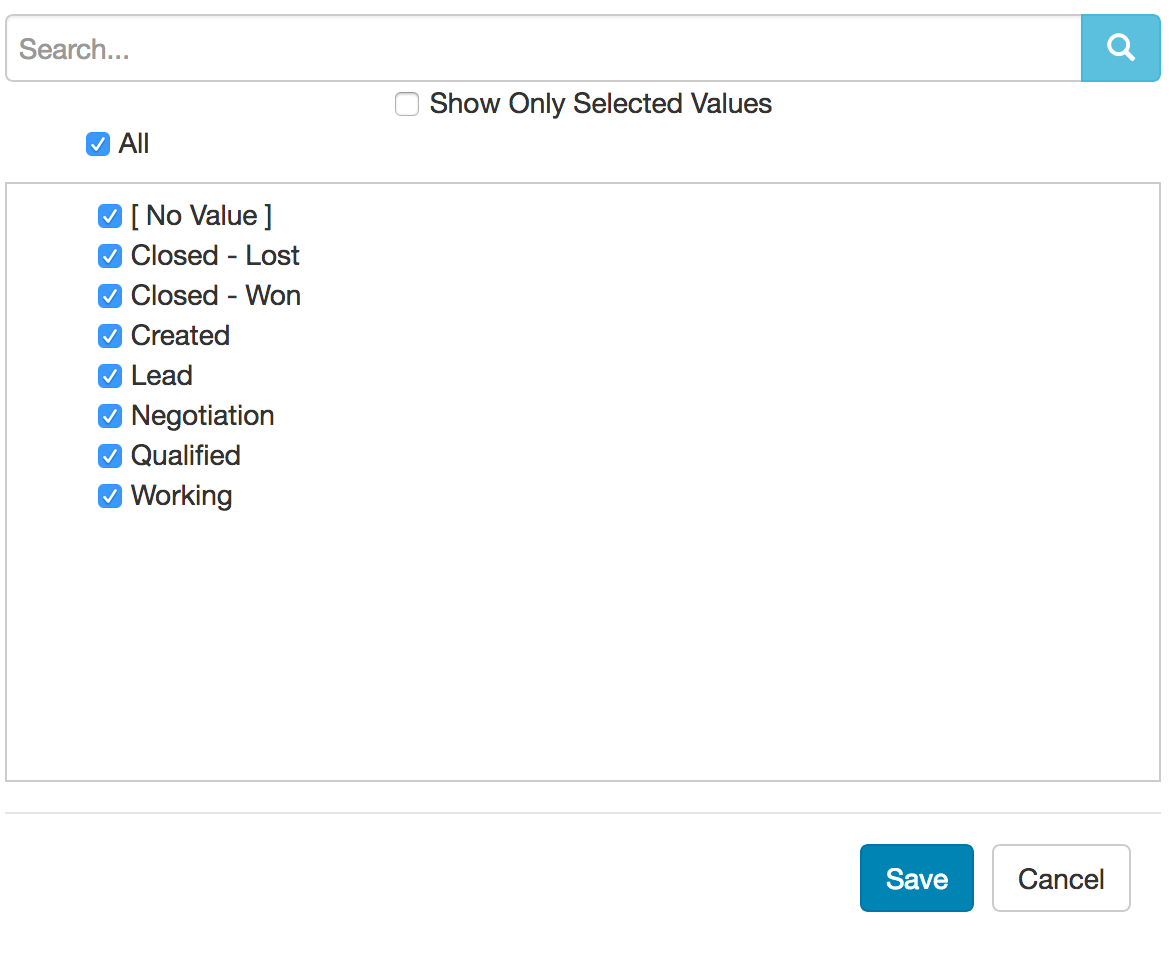
Task: Toggle the Created checkbox off
Action: tap(110, 336)
